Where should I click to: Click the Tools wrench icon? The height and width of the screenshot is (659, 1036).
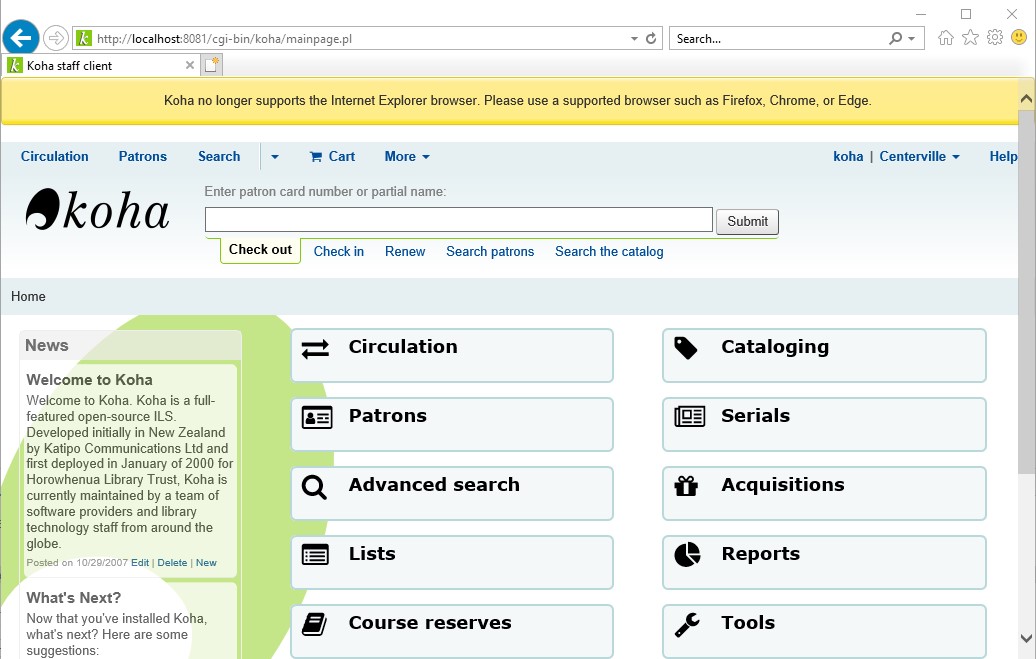click(x=687, y=625)
